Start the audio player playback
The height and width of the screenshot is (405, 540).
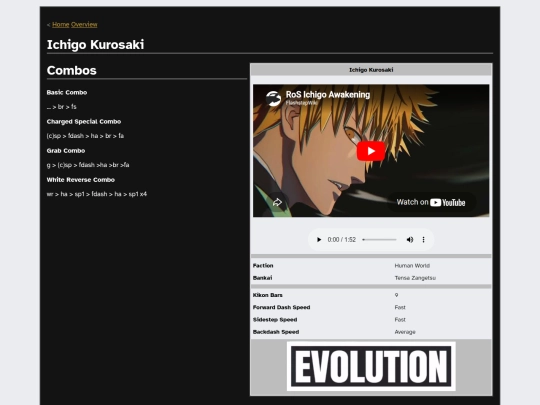[319, 240]
